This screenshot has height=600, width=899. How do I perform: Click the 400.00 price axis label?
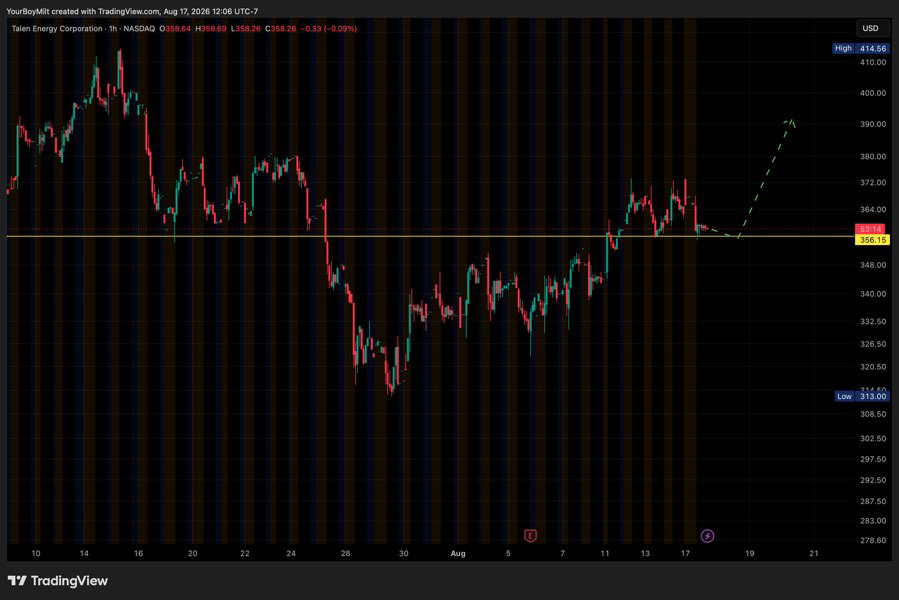(x=873, y=93)
